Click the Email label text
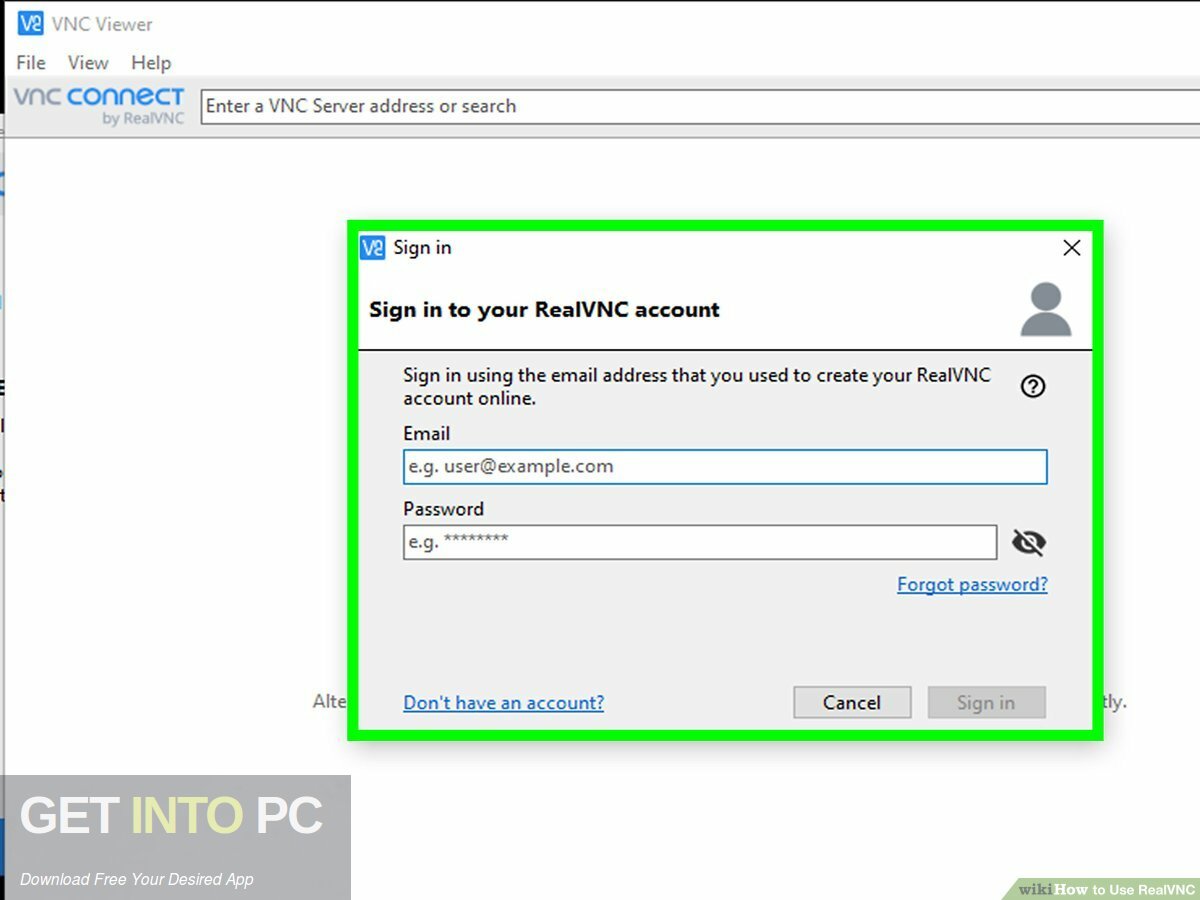Image resolution: width=1200 pixels, height=900 pixels. 426,433
